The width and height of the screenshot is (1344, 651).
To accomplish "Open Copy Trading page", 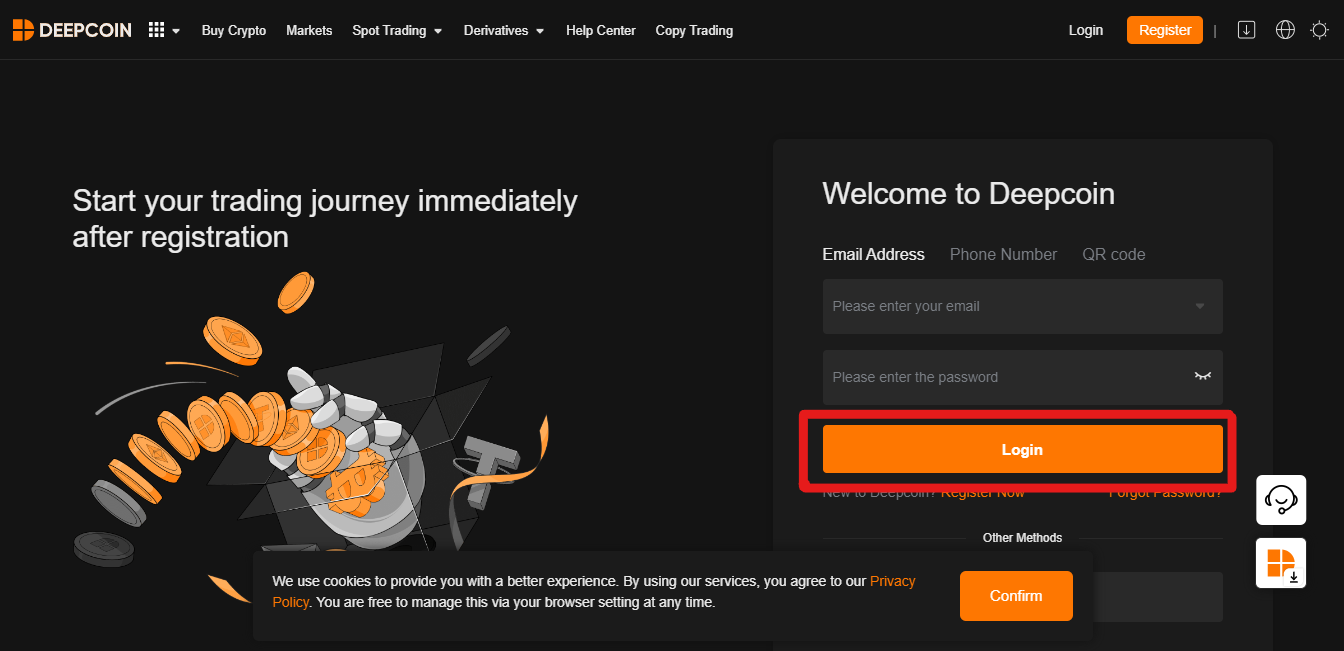I will pyautogui.click(x=694, y=30).
